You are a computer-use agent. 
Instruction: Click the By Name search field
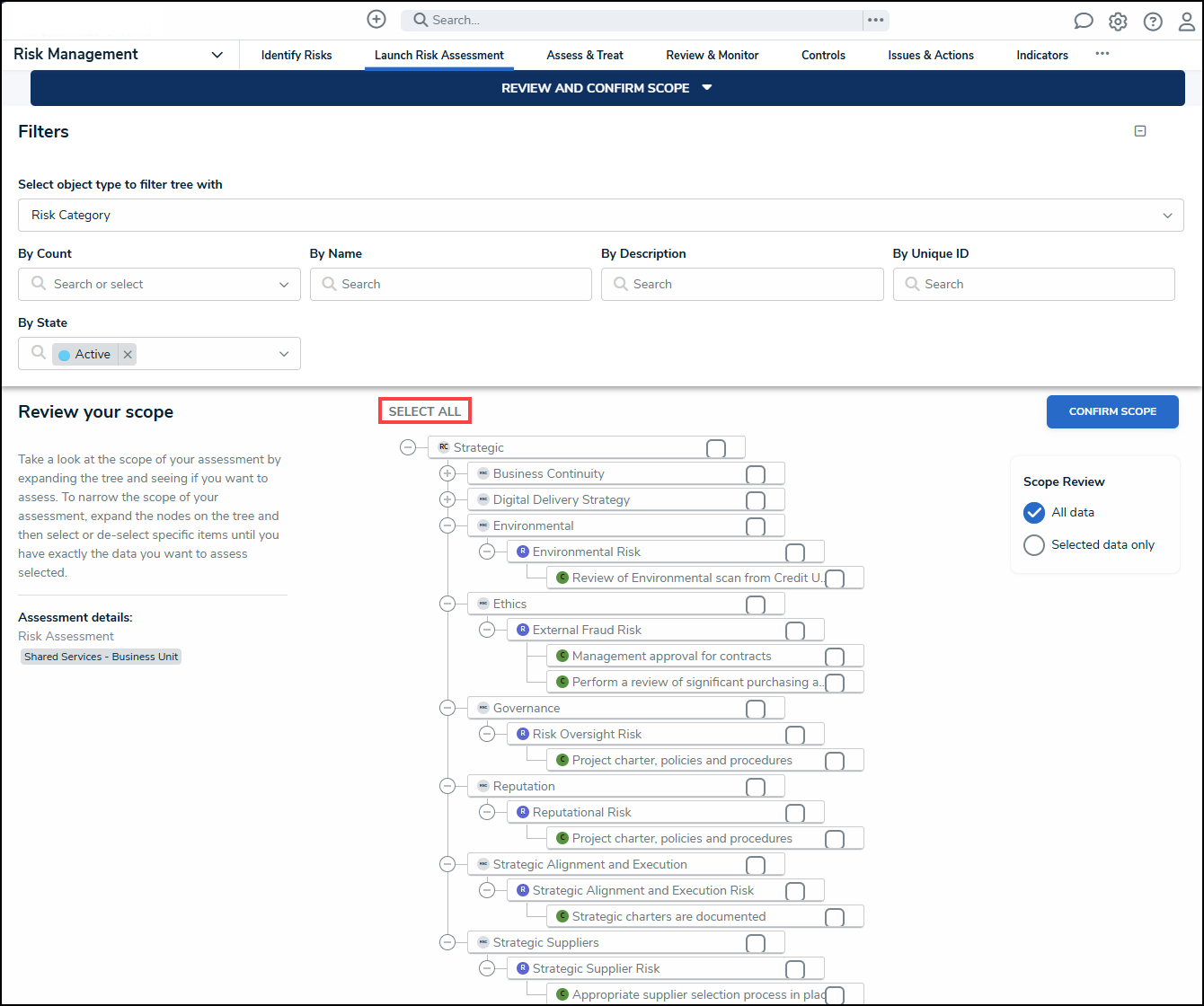[451, 284]
